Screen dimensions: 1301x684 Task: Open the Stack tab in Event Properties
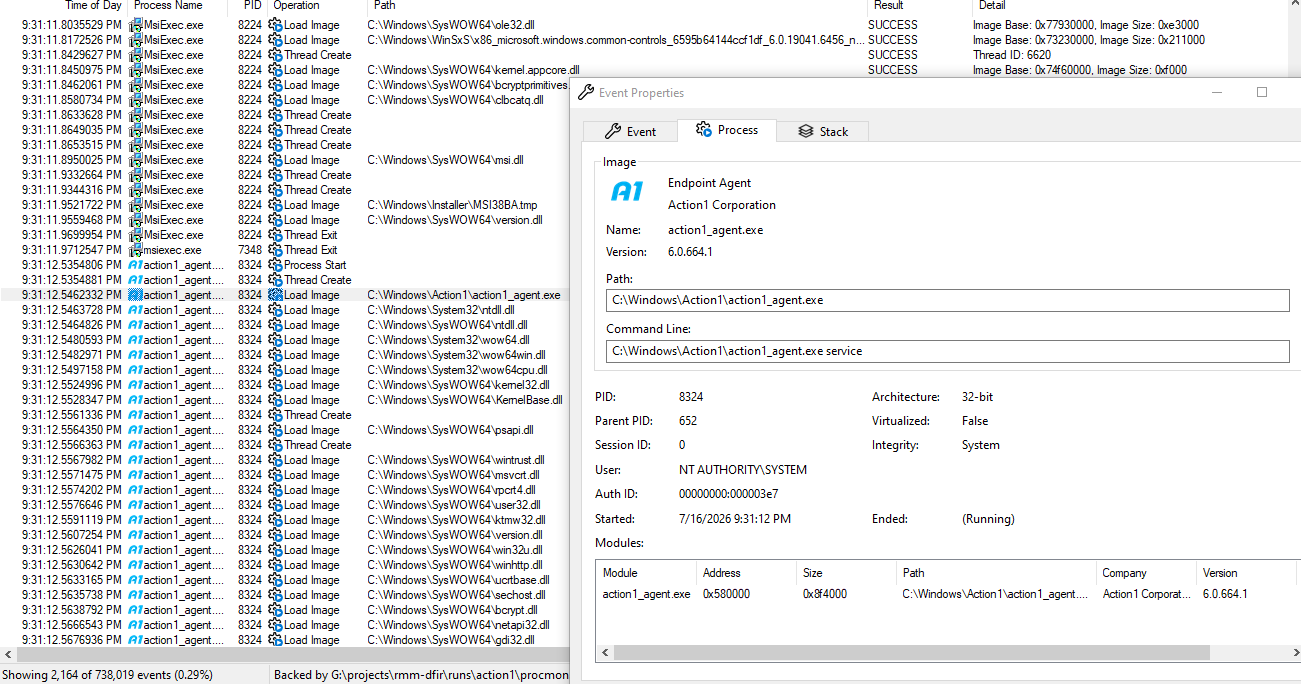pos(823,131)
